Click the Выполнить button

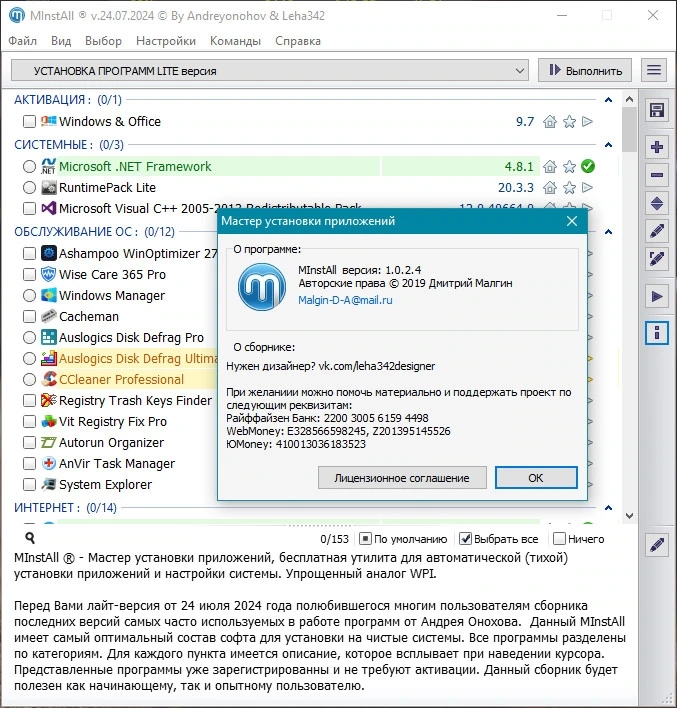[x=585, y=70]
